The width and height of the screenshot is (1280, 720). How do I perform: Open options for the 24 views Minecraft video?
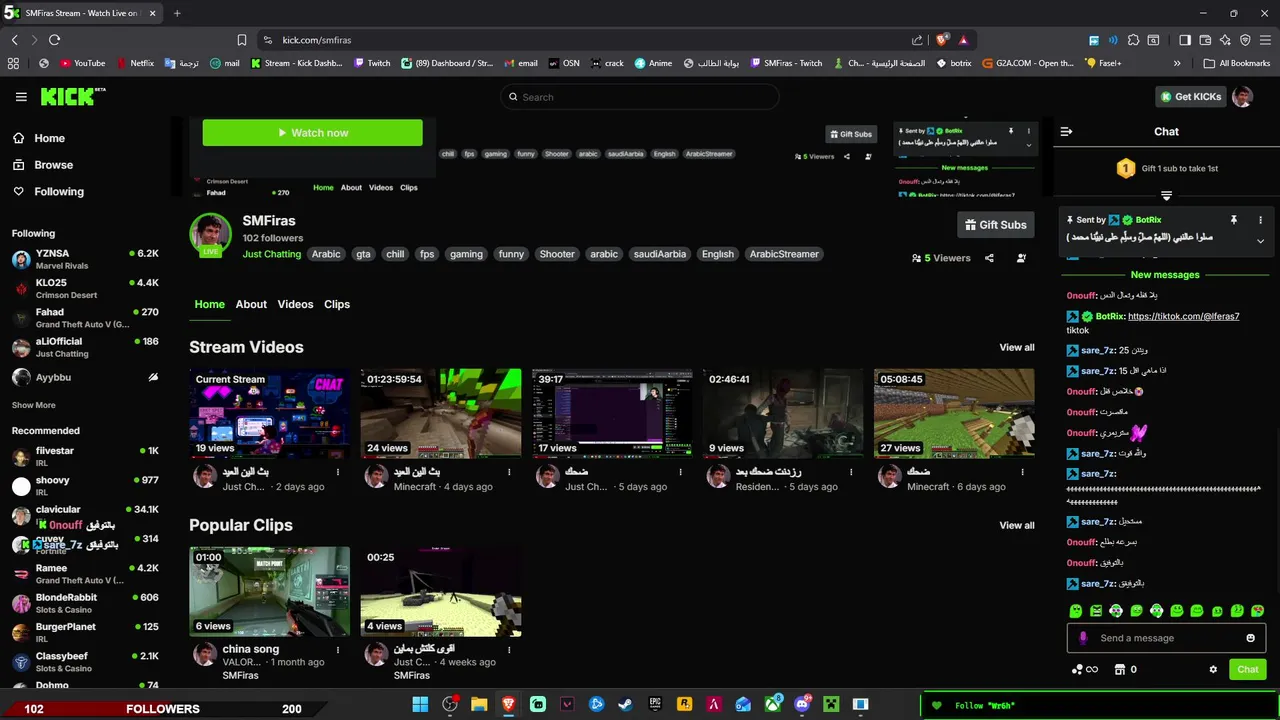pos(509,472)
